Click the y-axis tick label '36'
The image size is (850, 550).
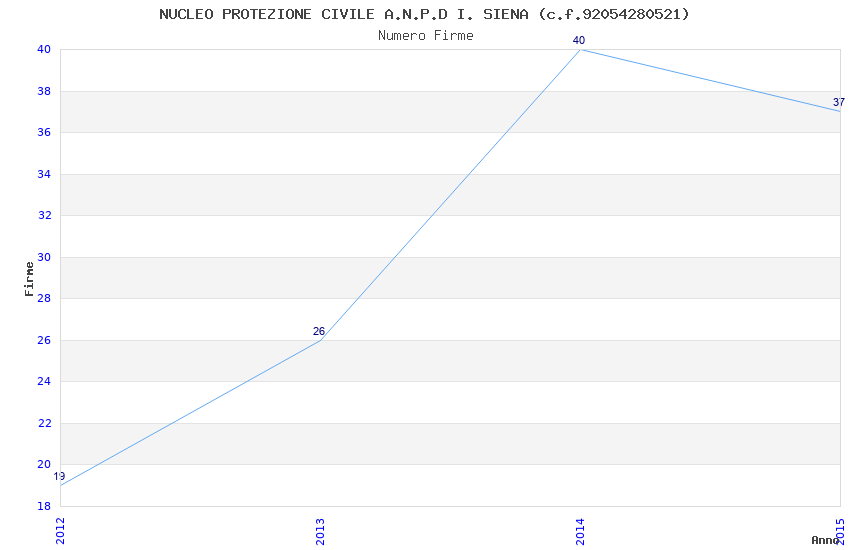tap(44, 132)
